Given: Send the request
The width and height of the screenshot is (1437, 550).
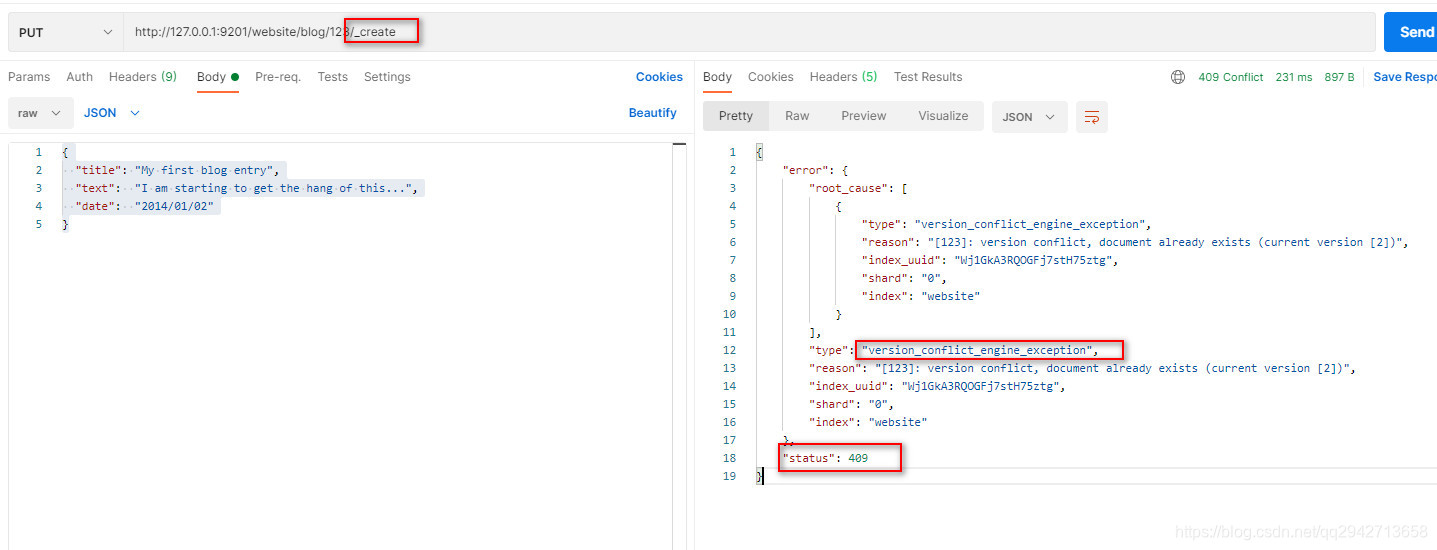Looking at the screenshot, I should [x=1411, y=32].
